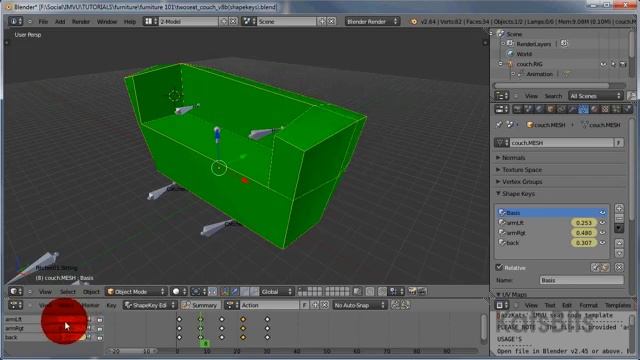
Task: Collapse the couch.RIG tree item
Action: (500, 64)
